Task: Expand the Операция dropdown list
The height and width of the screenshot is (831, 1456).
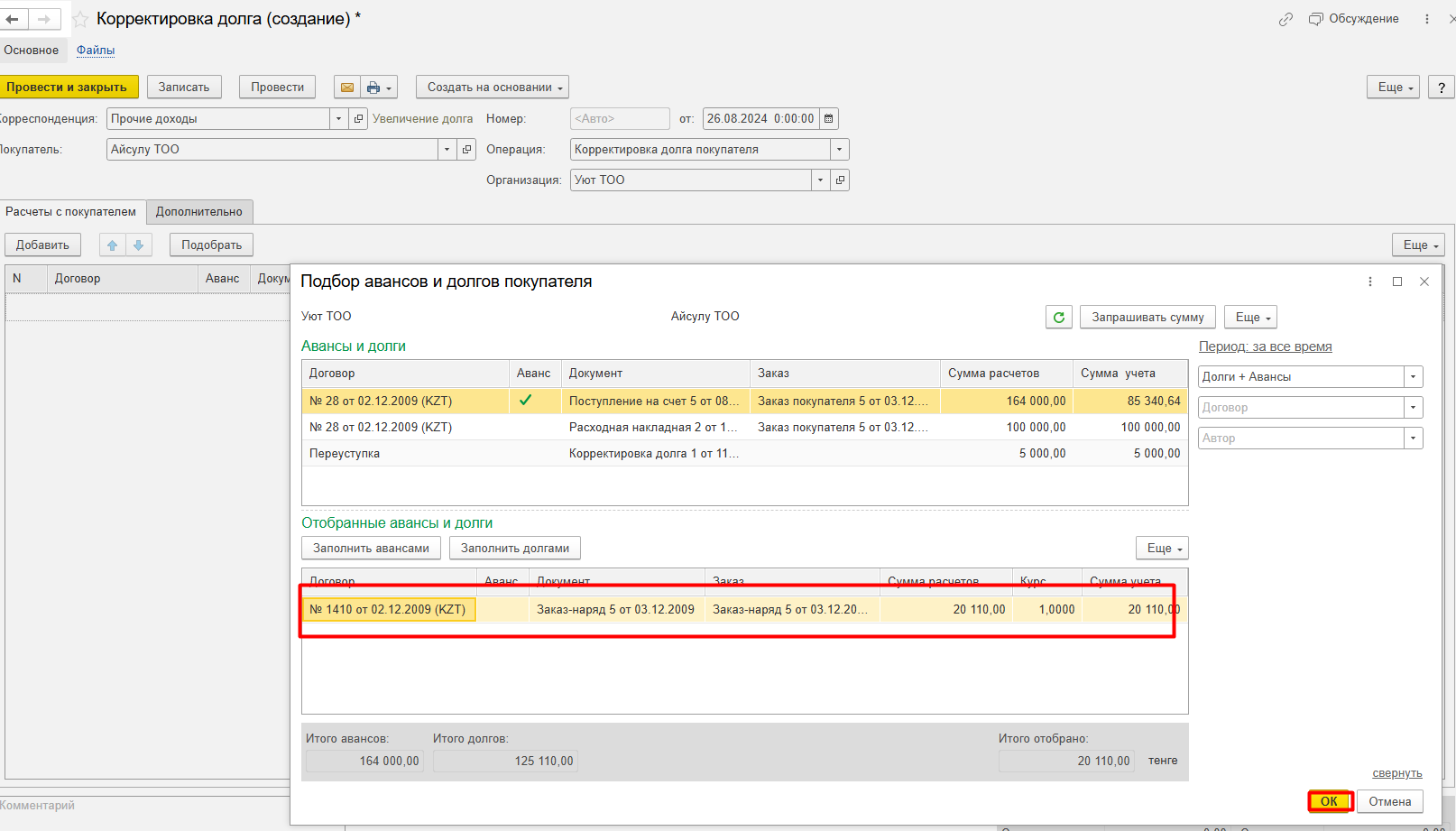Action: tap(840, 150)
